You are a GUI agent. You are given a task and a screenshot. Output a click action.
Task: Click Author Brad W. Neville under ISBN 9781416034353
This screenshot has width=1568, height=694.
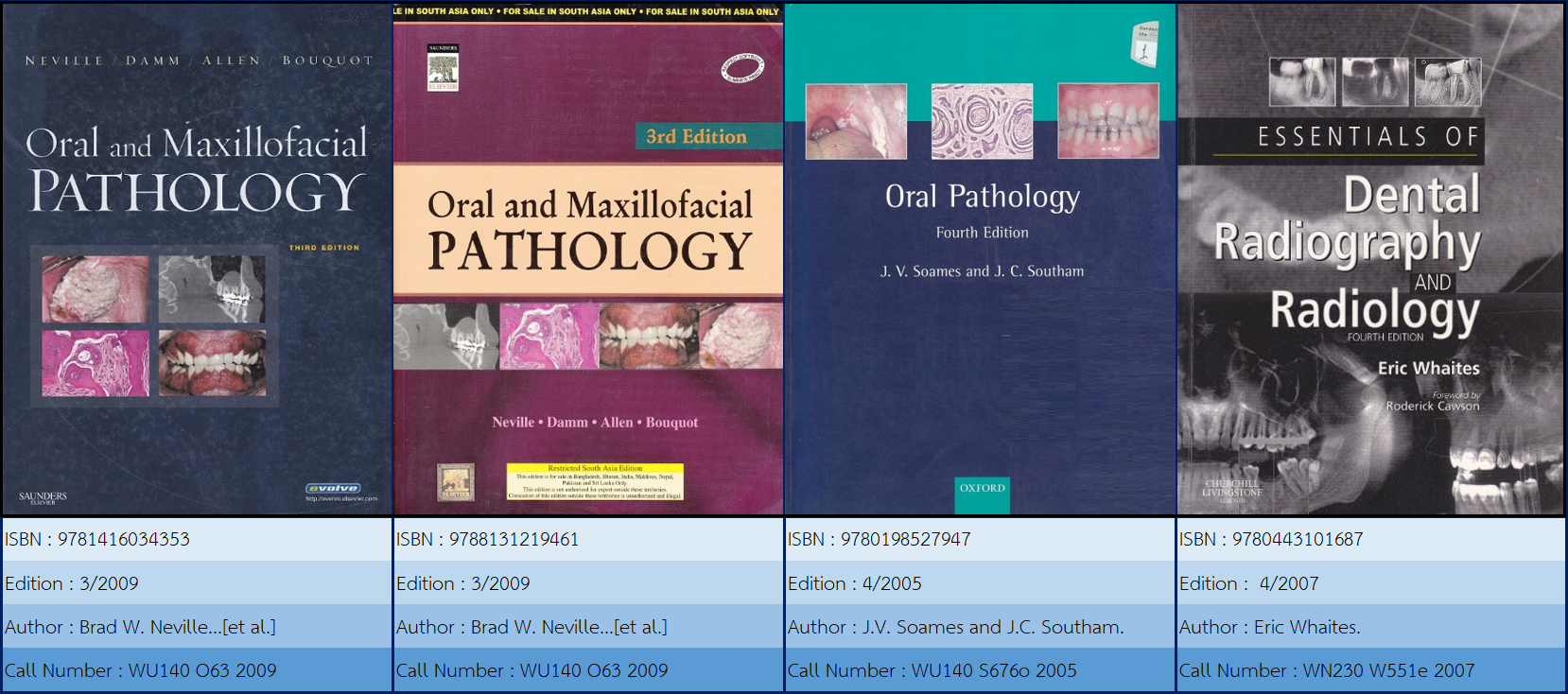tap(197, 627)
